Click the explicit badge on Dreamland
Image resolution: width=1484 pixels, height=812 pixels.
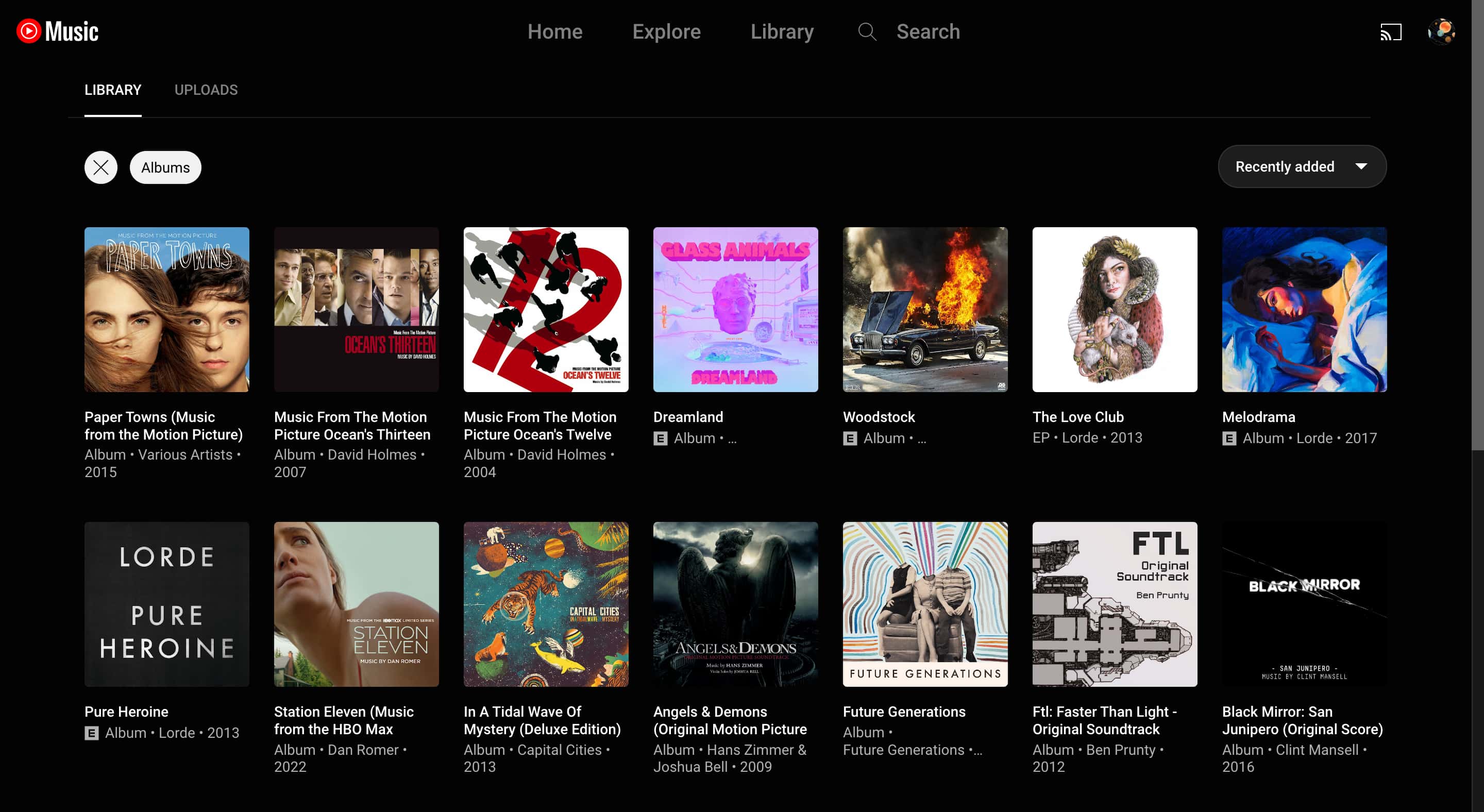coord(660,438)
